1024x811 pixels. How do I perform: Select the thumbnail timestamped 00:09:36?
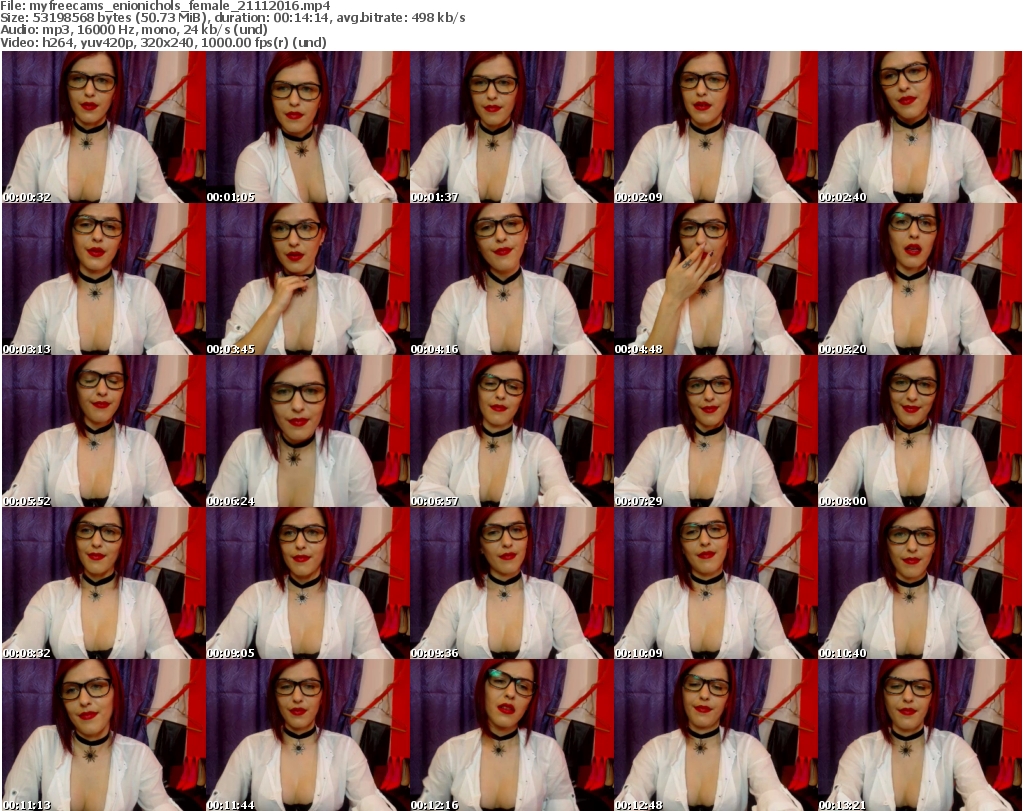point(511,583)
